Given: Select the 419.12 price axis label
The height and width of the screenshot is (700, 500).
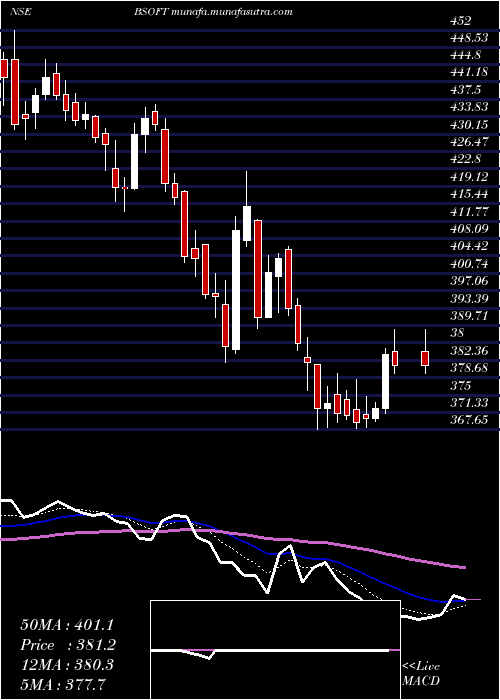Looking at the screenshot, I should [468, 177].
